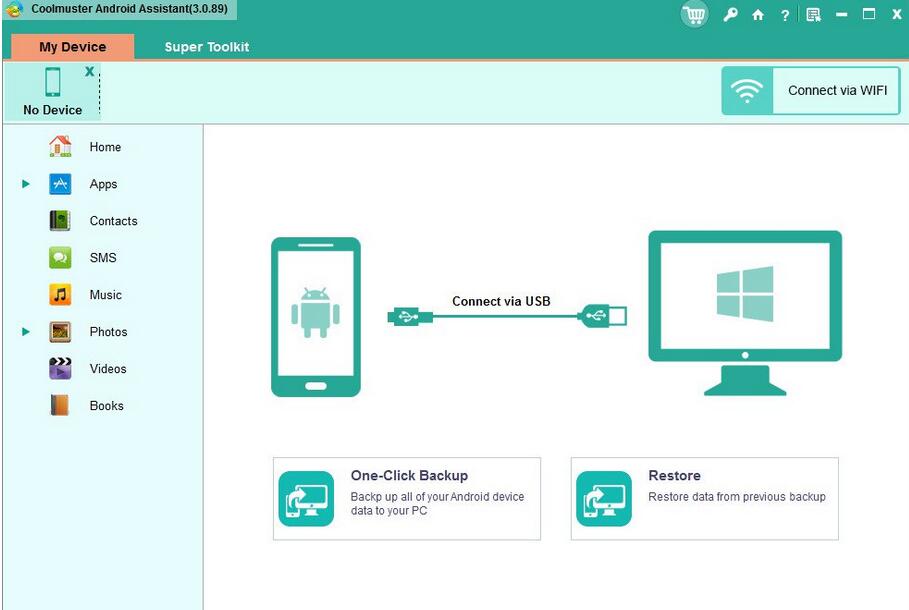
Task: Click the Music note icon
Action: [60, 295]
